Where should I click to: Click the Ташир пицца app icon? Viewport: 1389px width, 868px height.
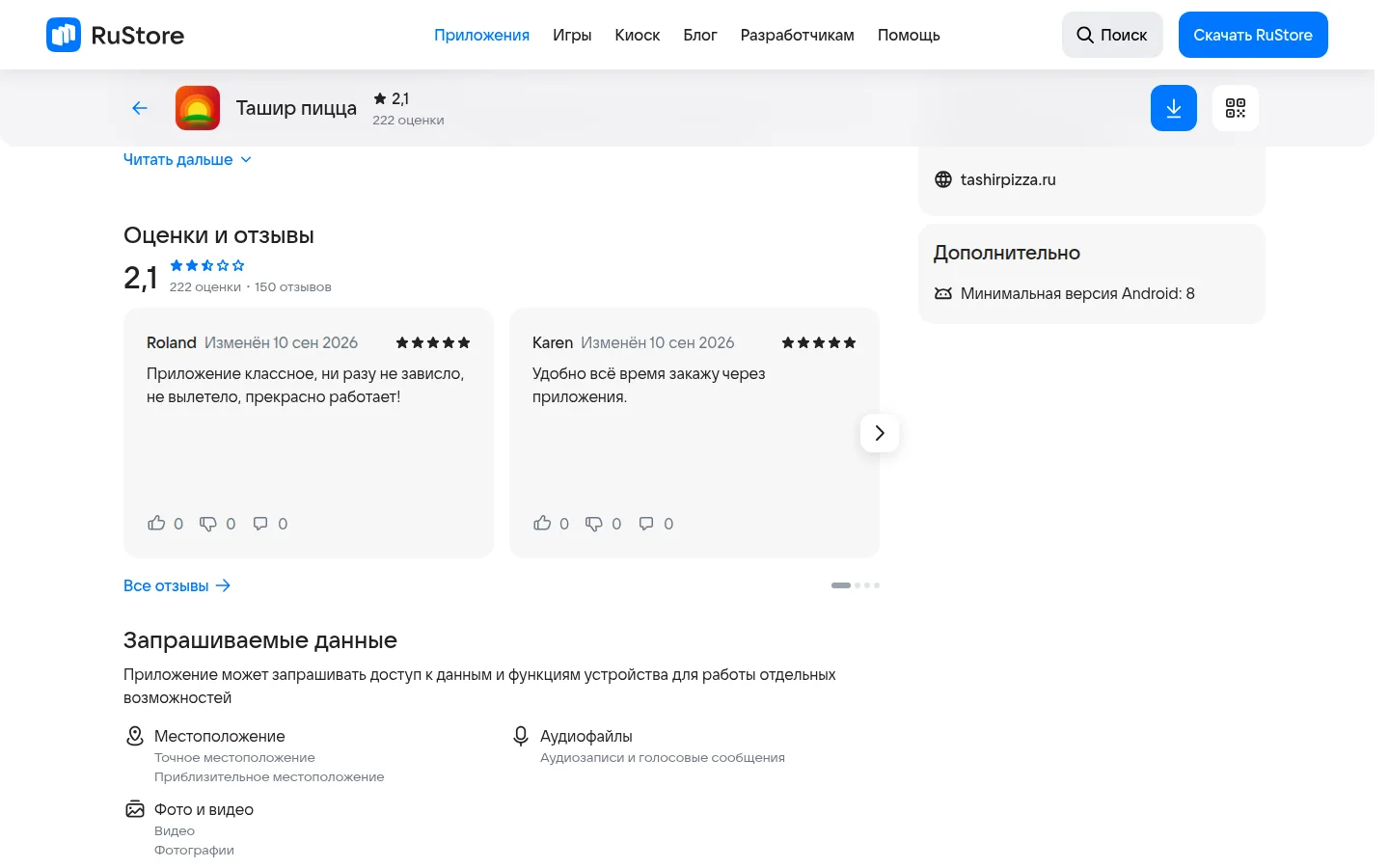tap(198, 108)
